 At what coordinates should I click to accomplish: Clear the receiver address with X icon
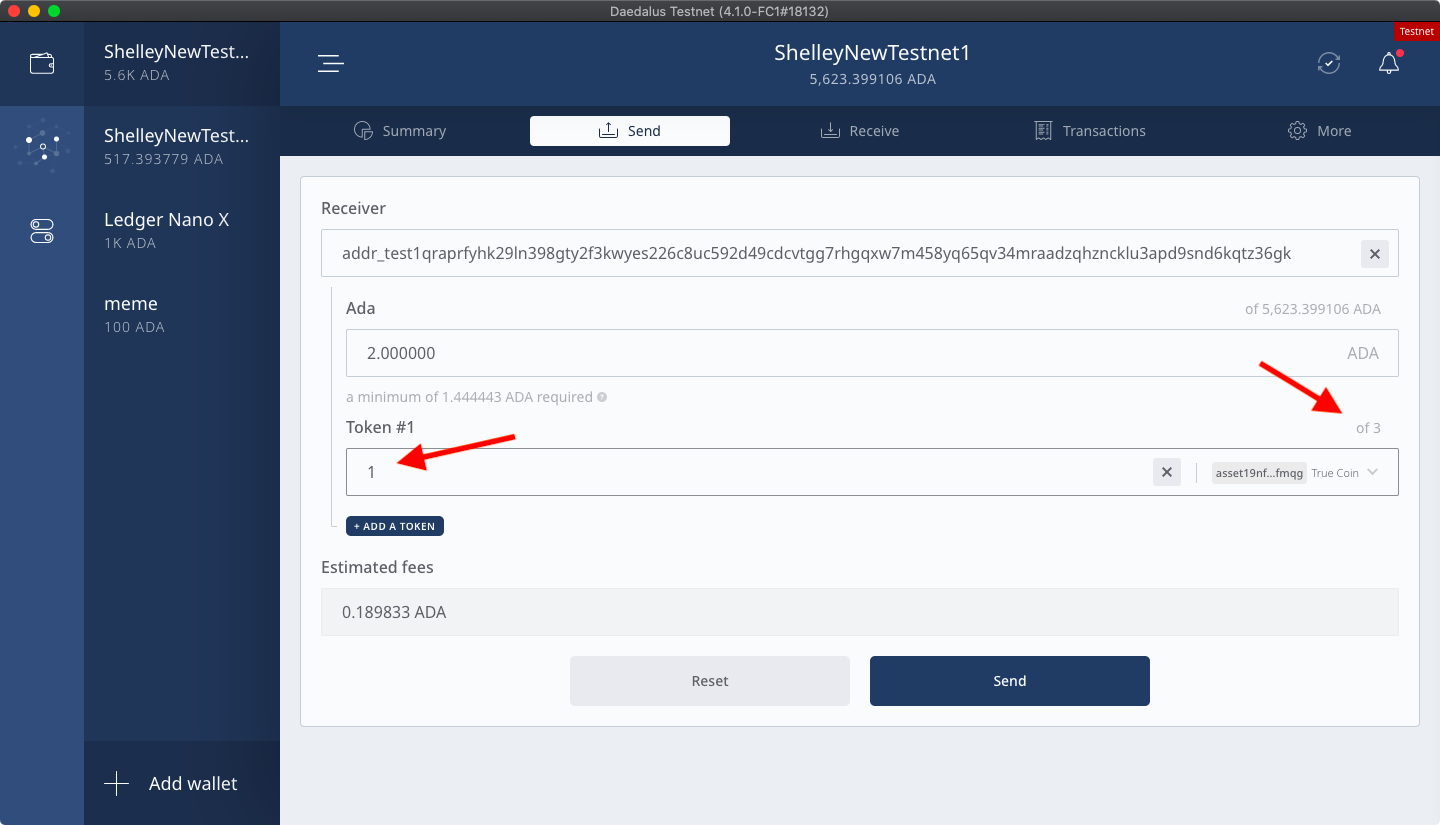click(1374, 254)
